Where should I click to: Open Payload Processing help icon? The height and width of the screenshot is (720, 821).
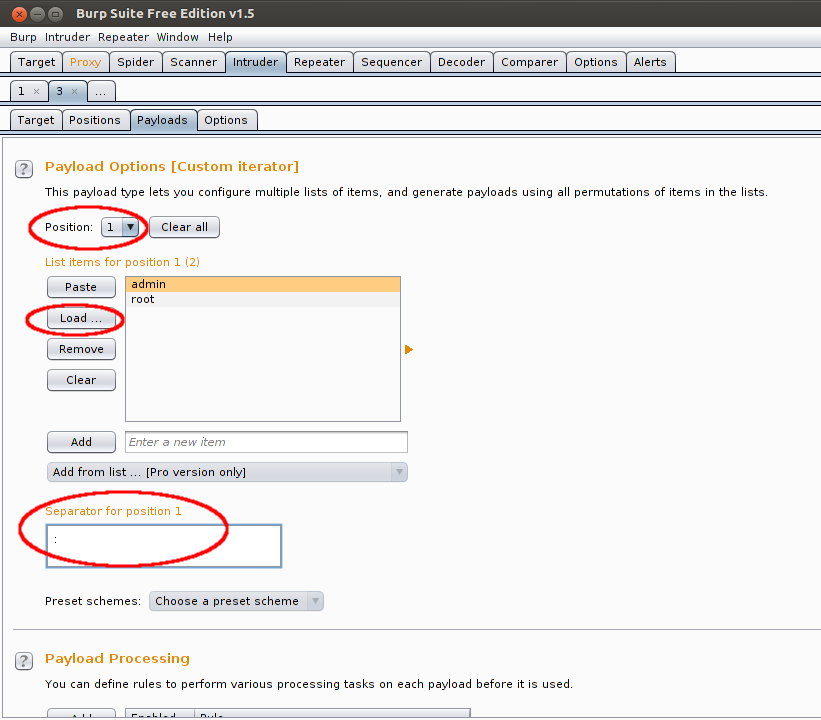[x=24, y=661]
